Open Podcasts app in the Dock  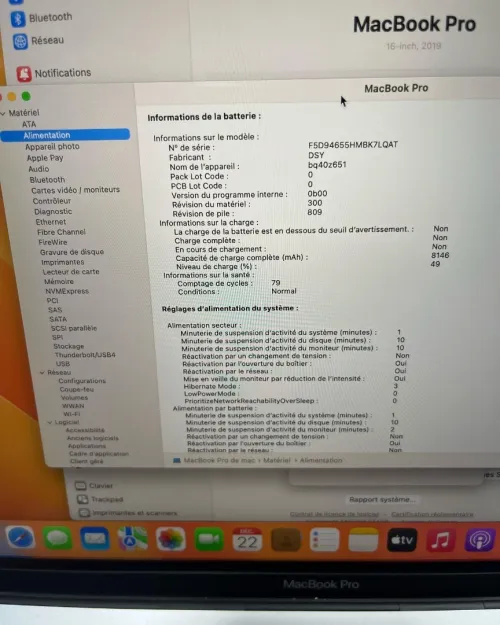pos(479,540)
